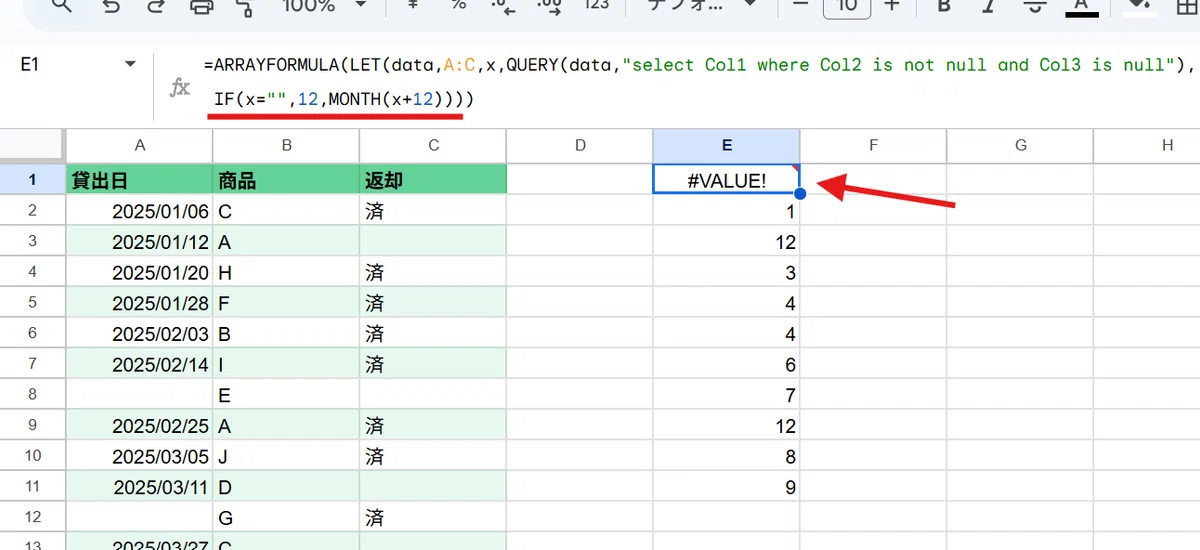Click 済 cell in row 2
The image size is (1200, 550).
point(433,211)
